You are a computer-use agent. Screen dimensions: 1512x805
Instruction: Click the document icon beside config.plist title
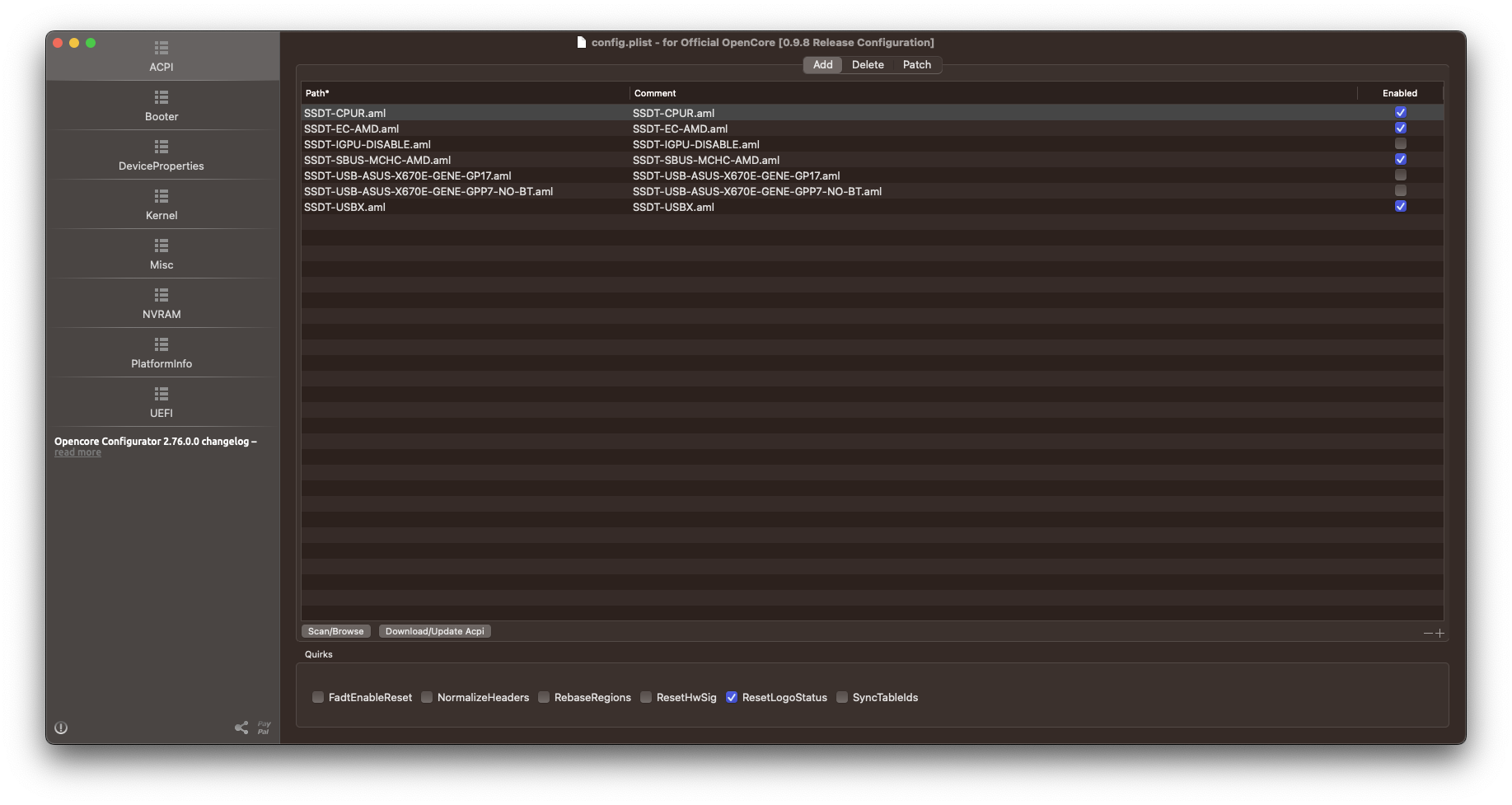582,42
